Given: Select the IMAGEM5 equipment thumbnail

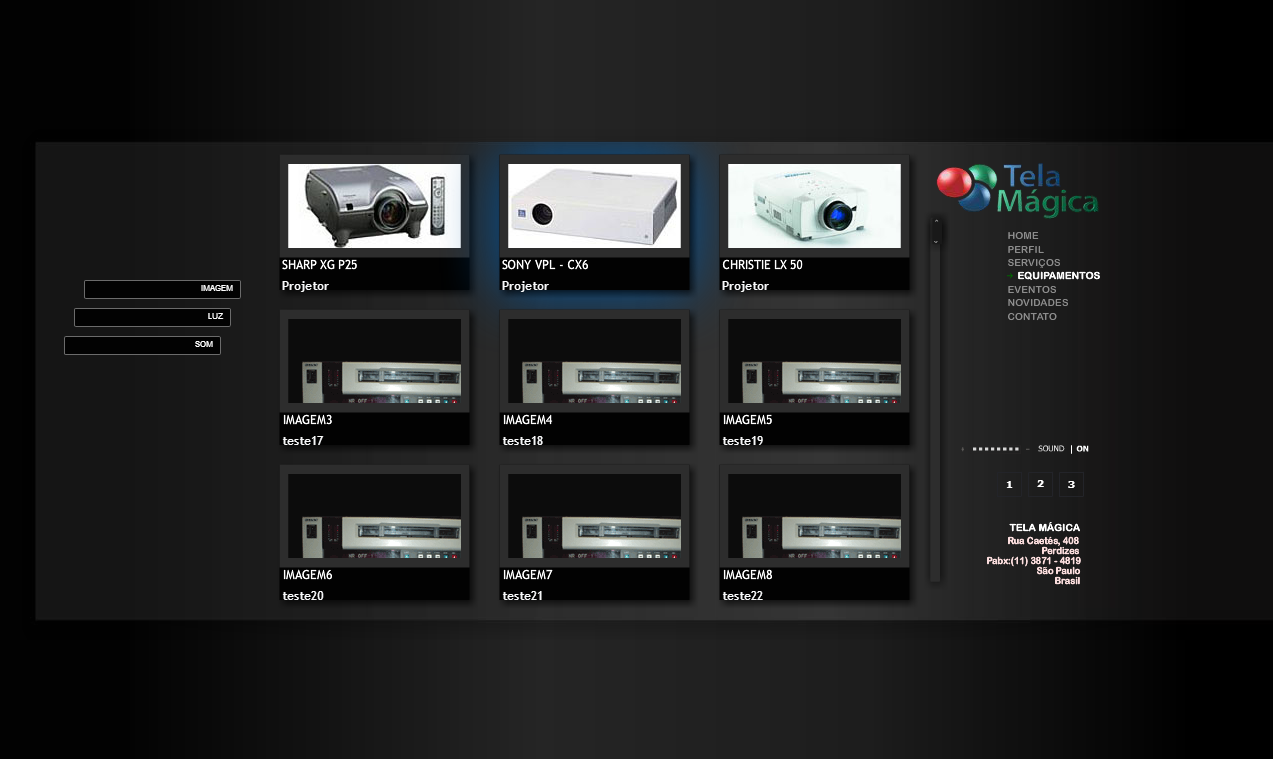Looking at the screenshot, I should pyautogui.click(x=814, y=361).
